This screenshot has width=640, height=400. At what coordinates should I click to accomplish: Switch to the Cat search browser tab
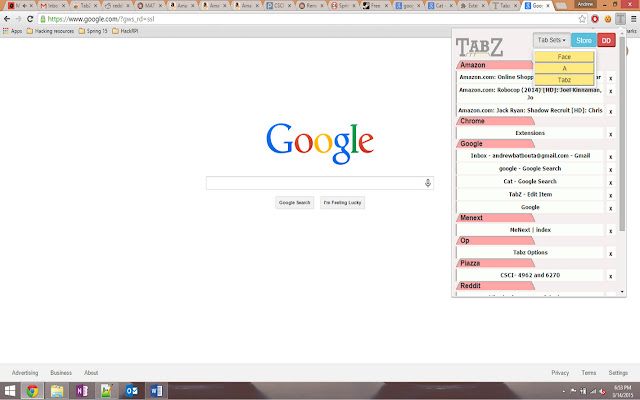tap(440, 6)
